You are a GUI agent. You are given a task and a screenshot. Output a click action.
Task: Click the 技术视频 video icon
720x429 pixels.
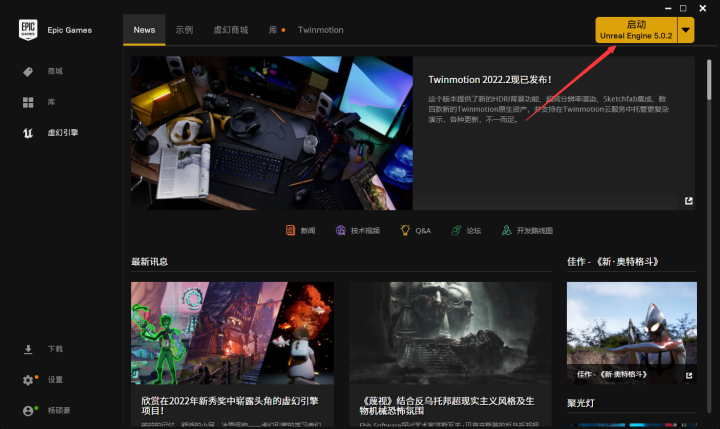pyautogui.click(x=340, y=230)
